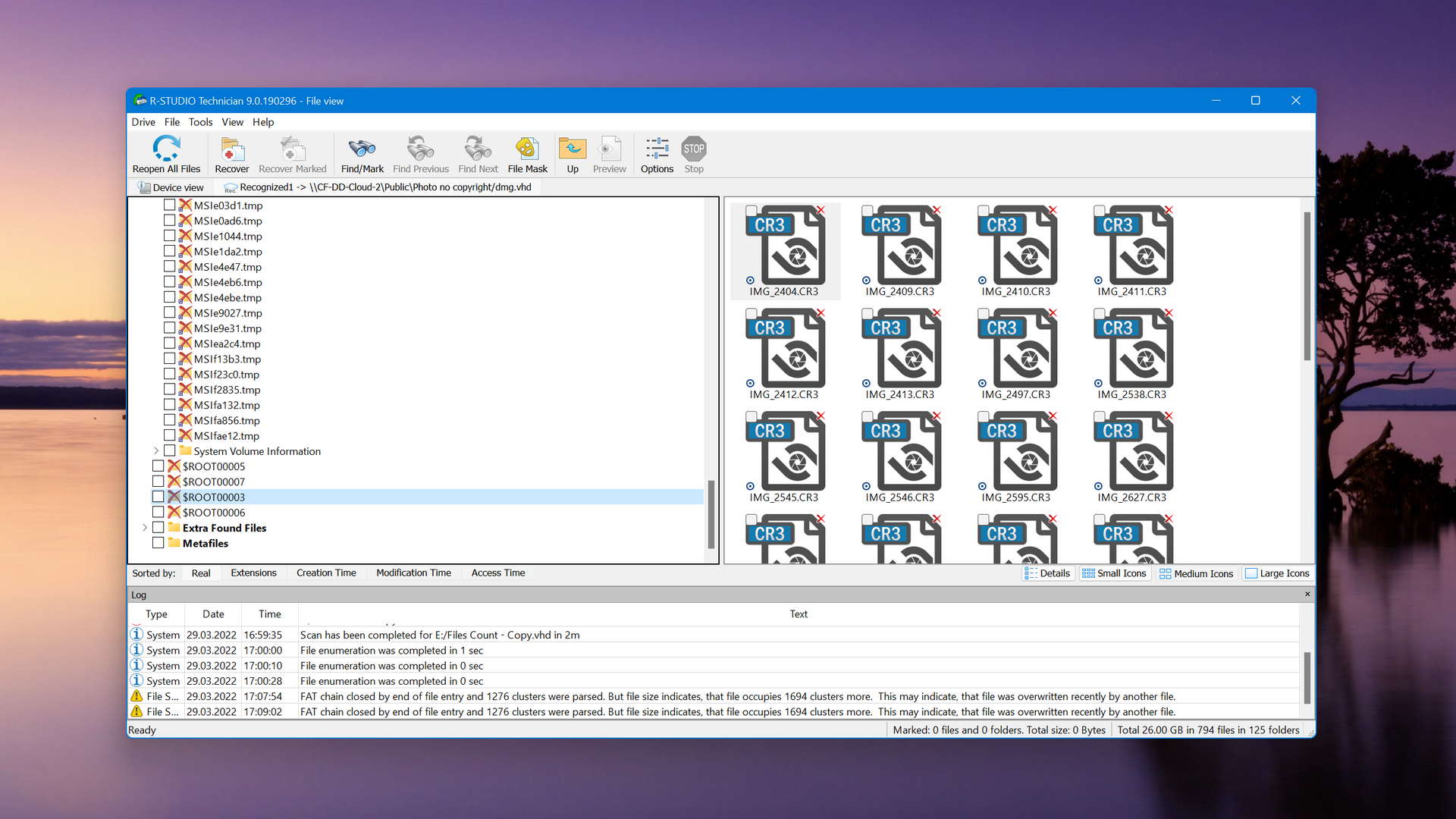
Task: Open the Tools menu
Action: tap(200, 122)
